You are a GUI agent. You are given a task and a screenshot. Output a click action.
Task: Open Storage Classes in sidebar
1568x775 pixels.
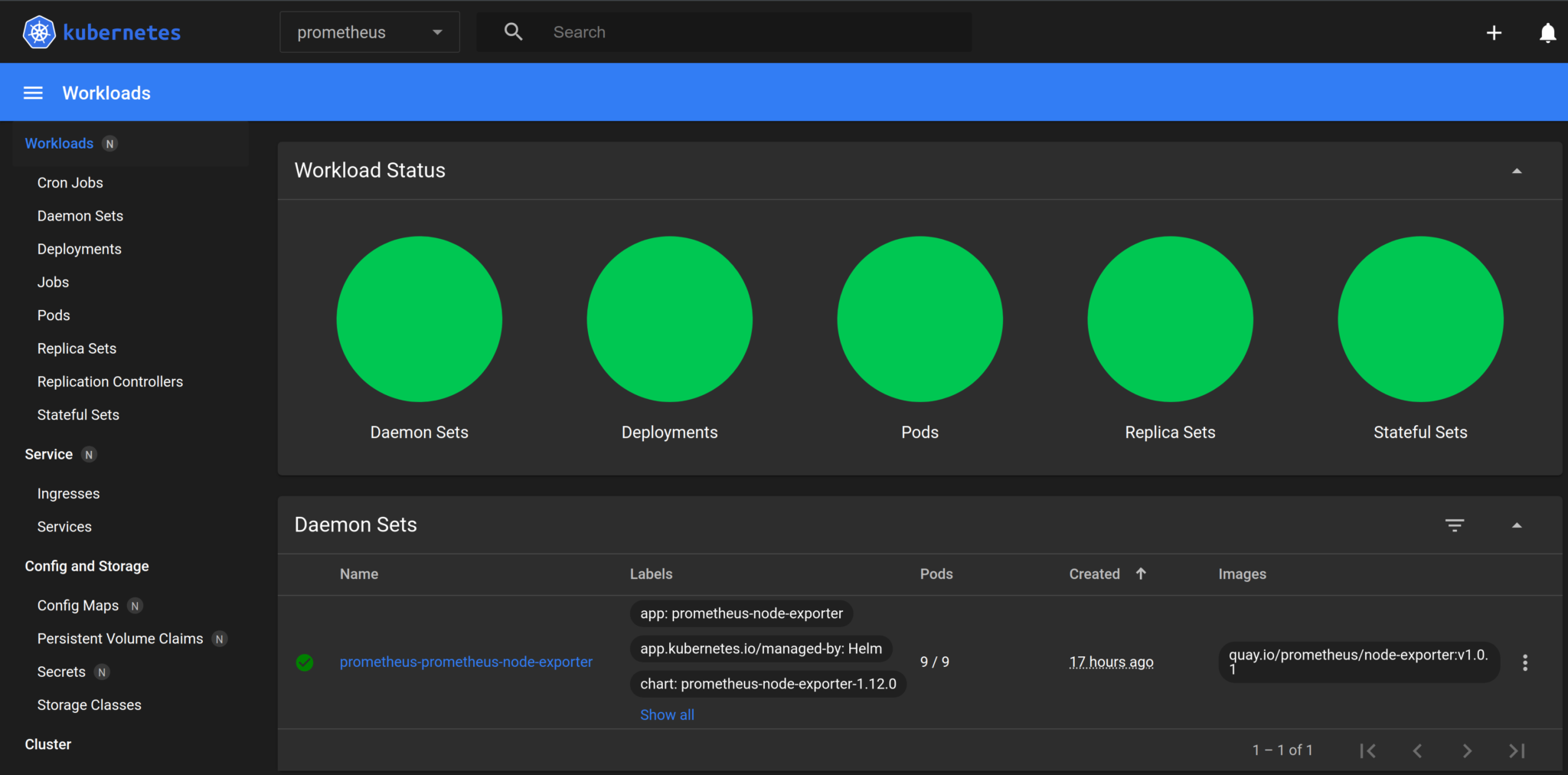pyautogui.click(x=89, y=705)
